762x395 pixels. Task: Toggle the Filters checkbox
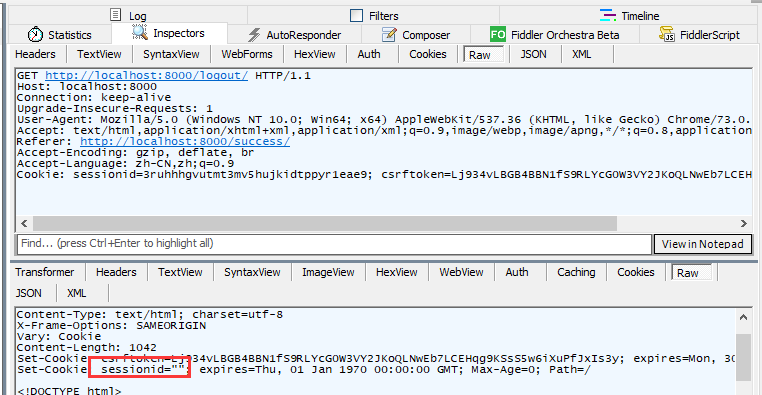[356, 16]
